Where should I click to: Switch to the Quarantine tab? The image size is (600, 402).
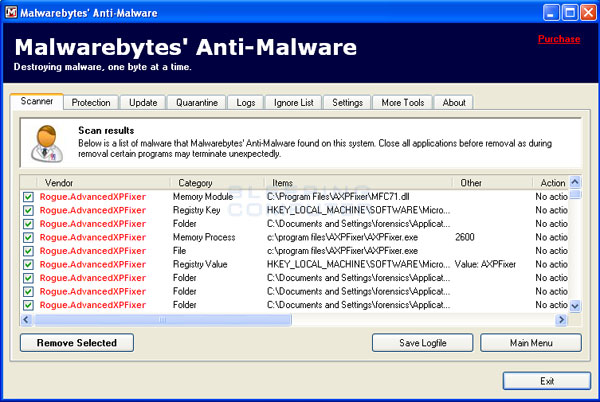(x=197, y=103)
